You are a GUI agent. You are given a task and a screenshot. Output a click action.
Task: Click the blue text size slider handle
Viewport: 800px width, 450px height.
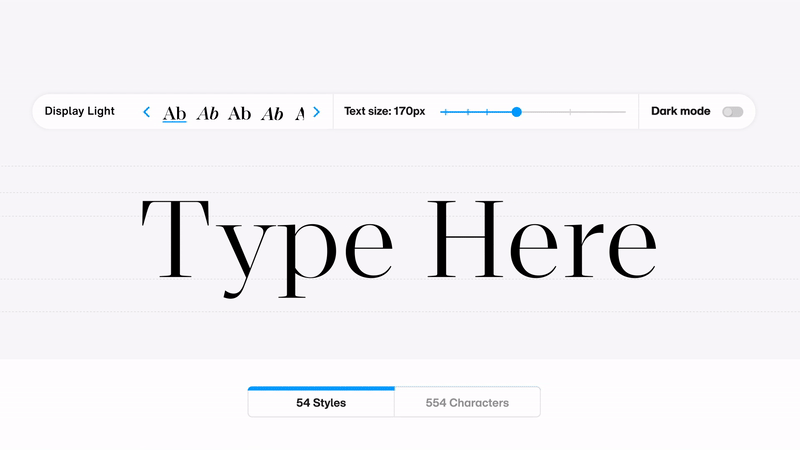pos(516,112)
